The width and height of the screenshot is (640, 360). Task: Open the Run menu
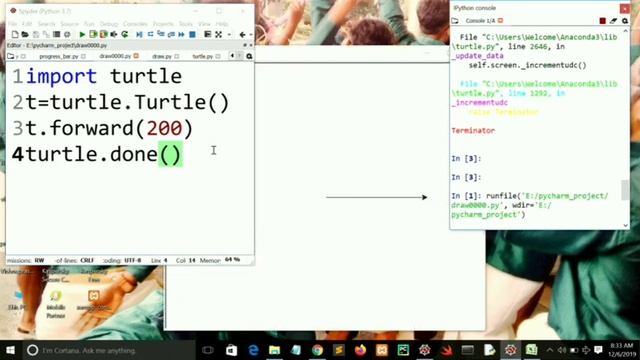tap(89, 24)
